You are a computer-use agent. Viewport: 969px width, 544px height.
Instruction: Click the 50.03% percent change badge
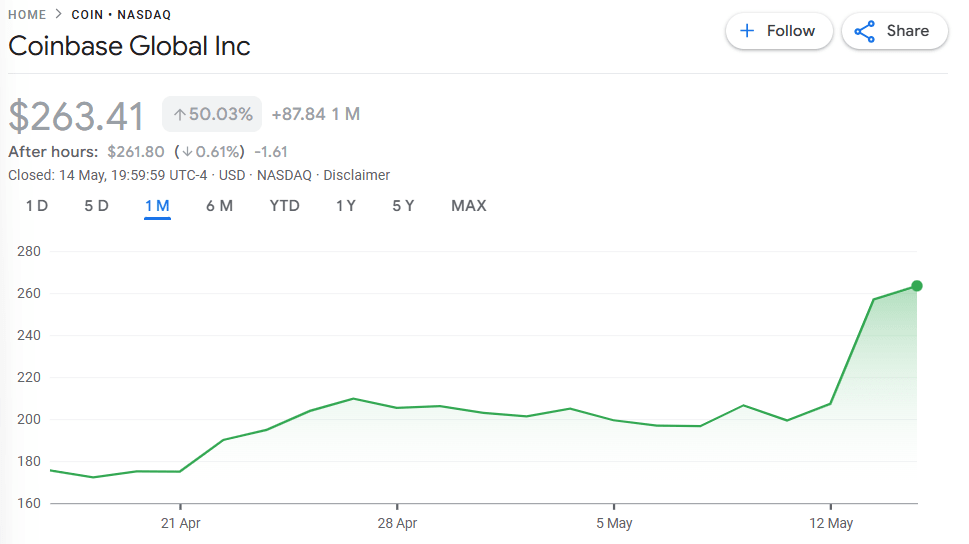[212, 114]
